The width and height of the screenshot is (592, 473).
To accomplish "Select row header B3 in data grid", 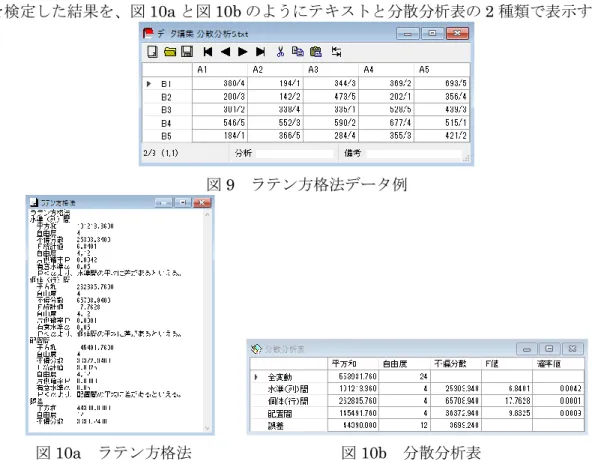I will tap(167, 110).
